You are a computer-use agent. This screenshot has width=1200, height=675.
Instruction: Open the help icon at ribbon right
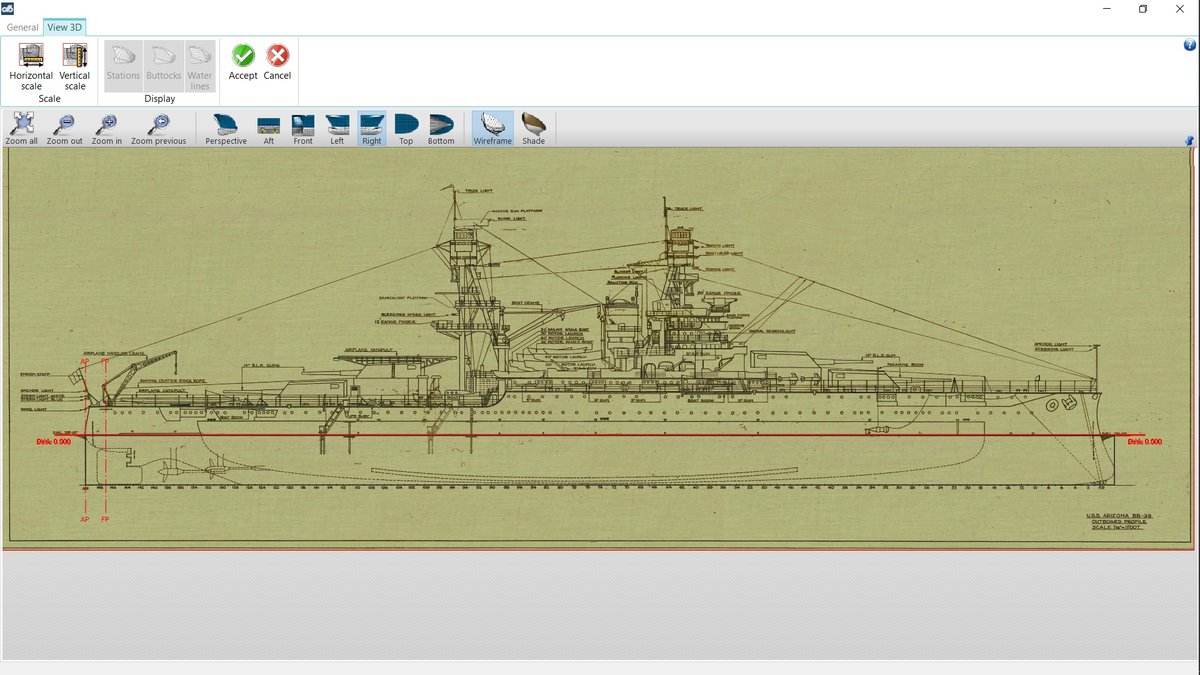(1189, 45)
